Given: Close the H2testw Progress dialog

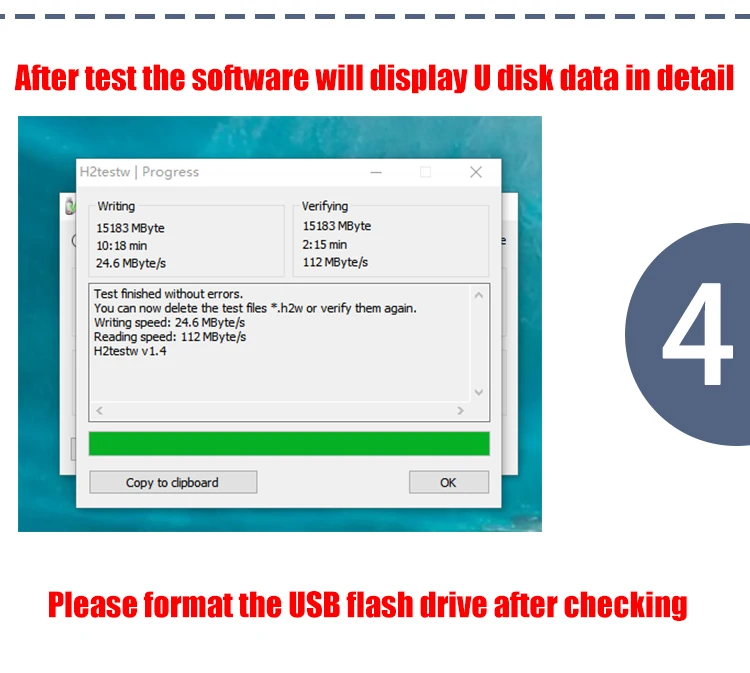Looking at the screenshot, I should [x=475, y=172].
